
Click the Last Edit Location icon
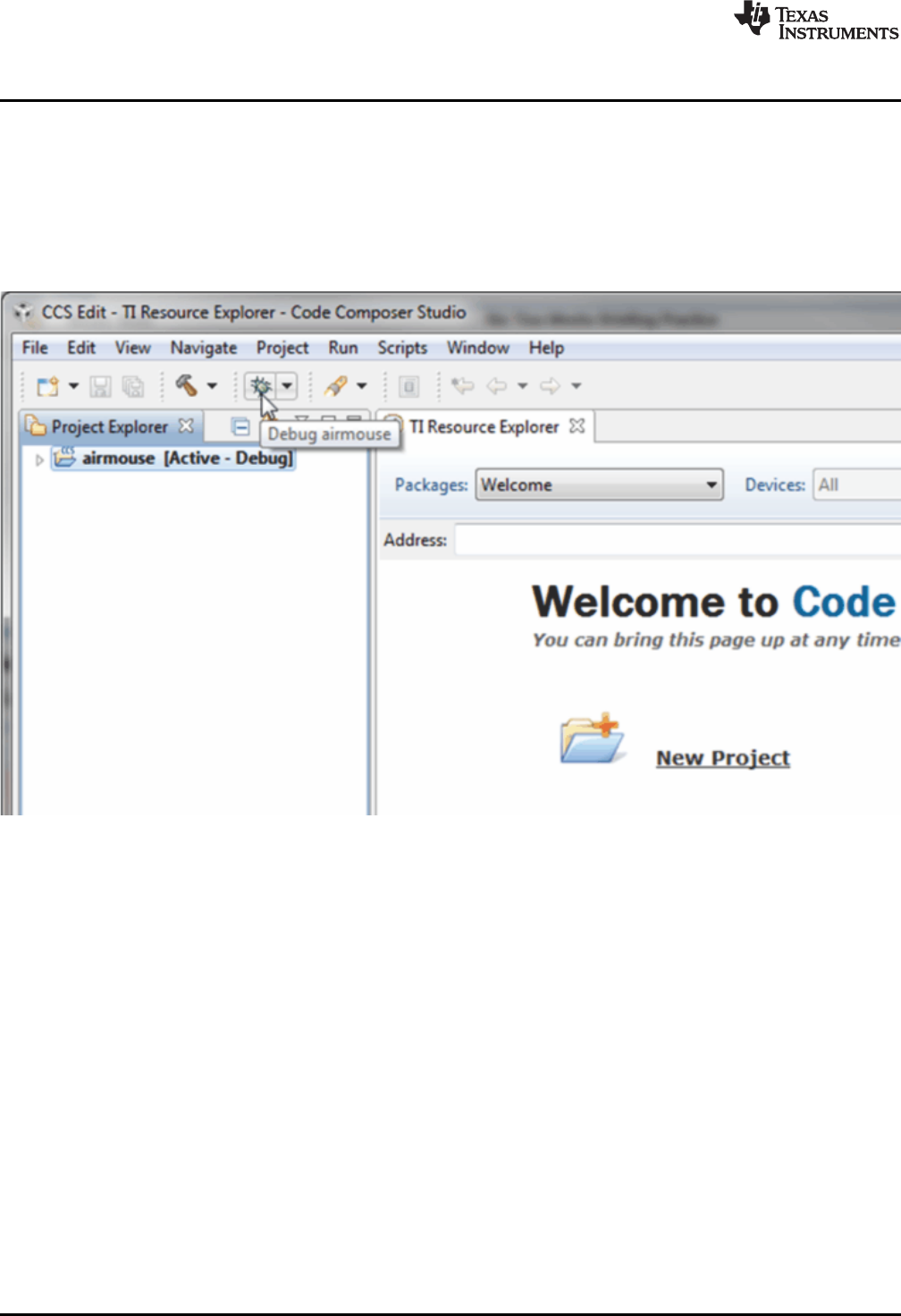[x=462, y=386]
